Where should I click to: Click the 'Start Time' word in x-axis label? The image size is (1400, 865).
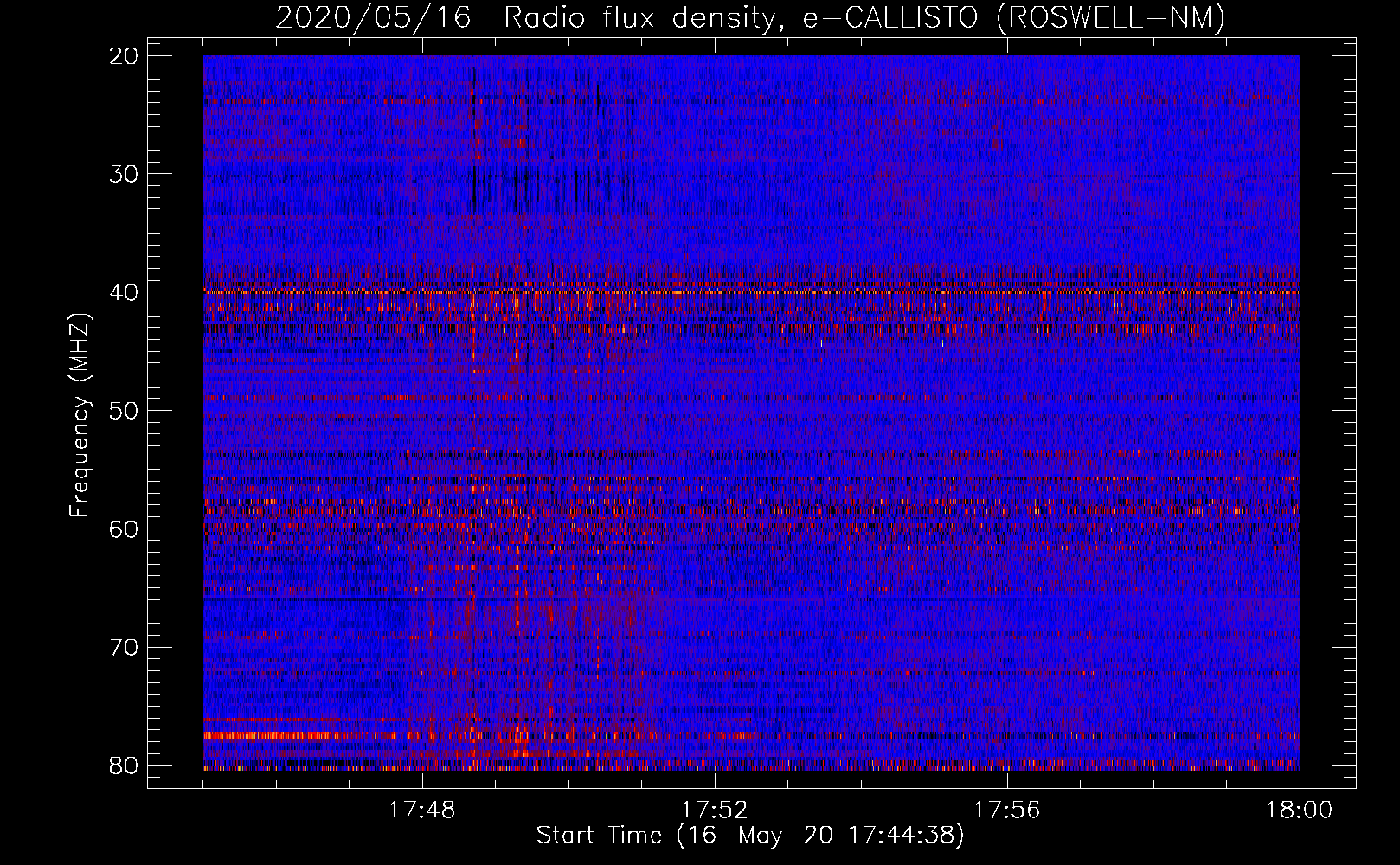click(x=599, y=836)
